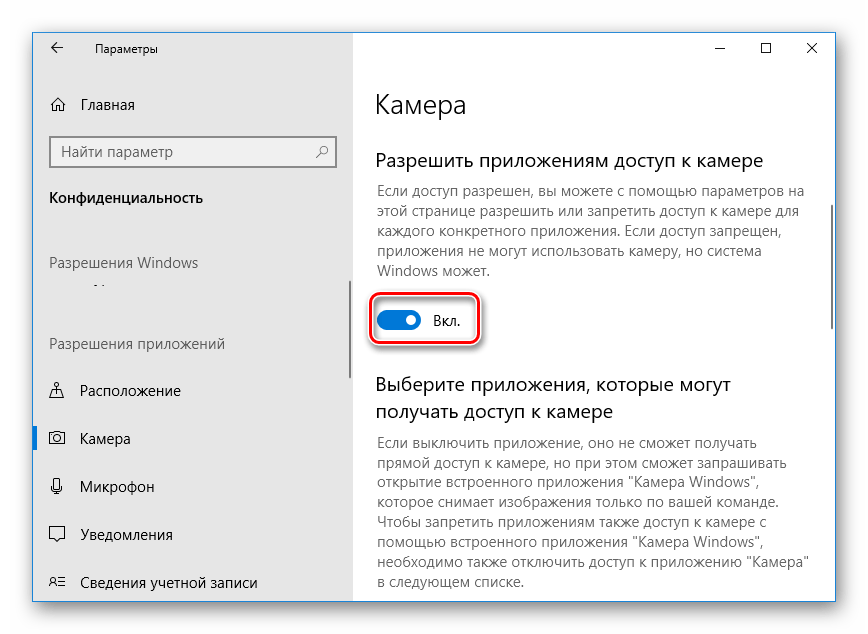Minimize the Settings window
This screenshot has height=634, width=868.
(720, 48)
